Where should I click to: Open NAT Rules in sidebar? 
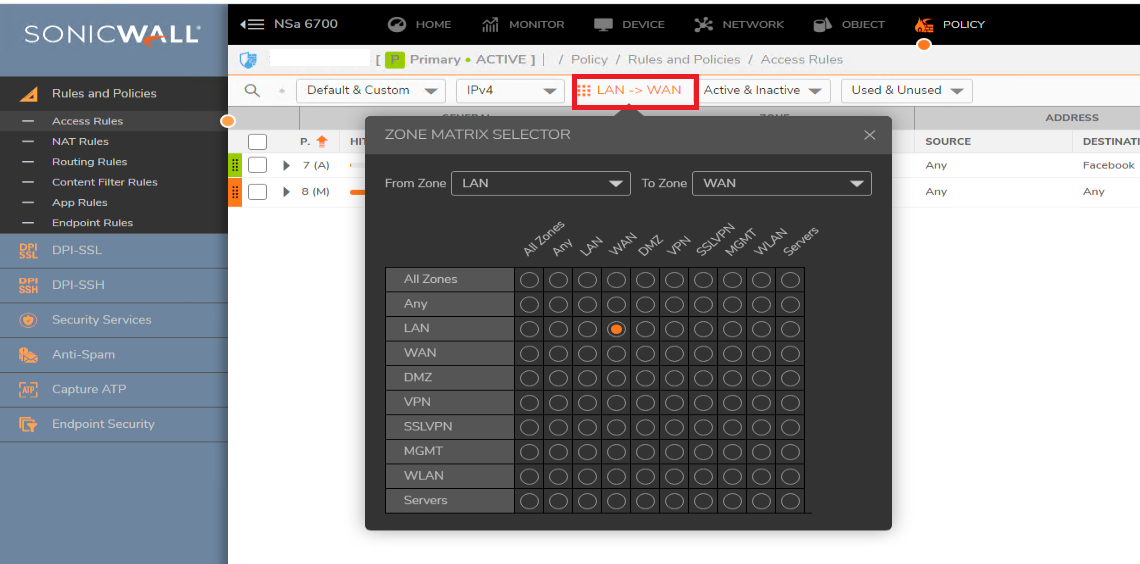tap(80, 142)
